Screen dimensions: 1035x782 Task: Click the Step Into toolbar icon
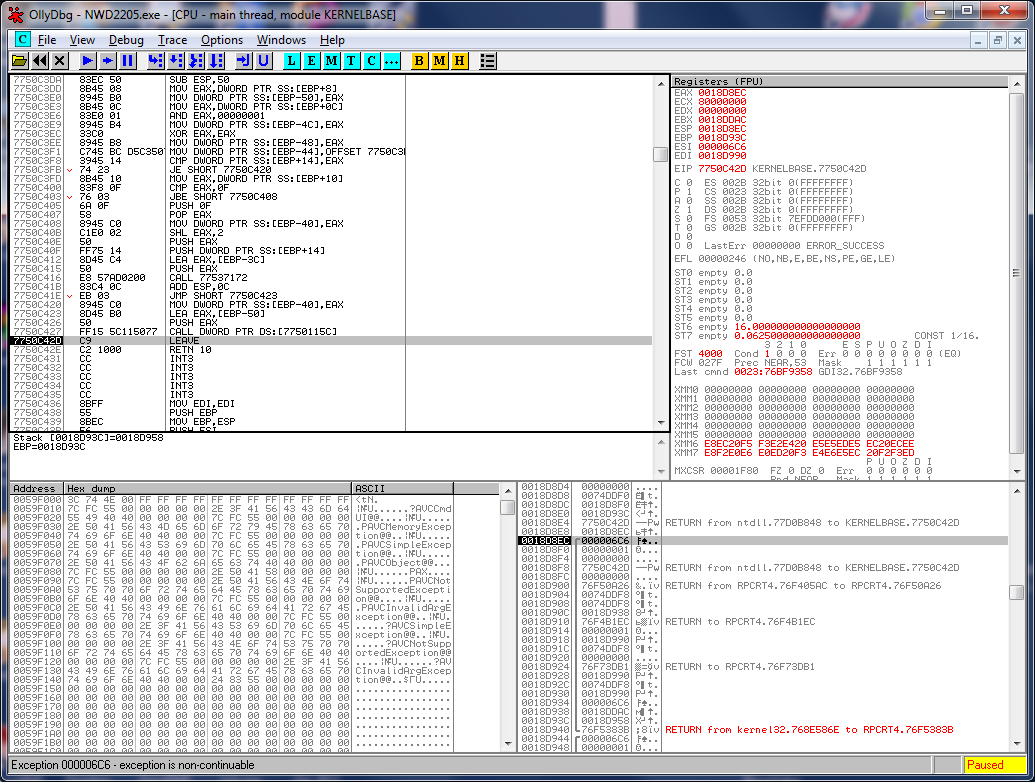click(x=155, y=61)
